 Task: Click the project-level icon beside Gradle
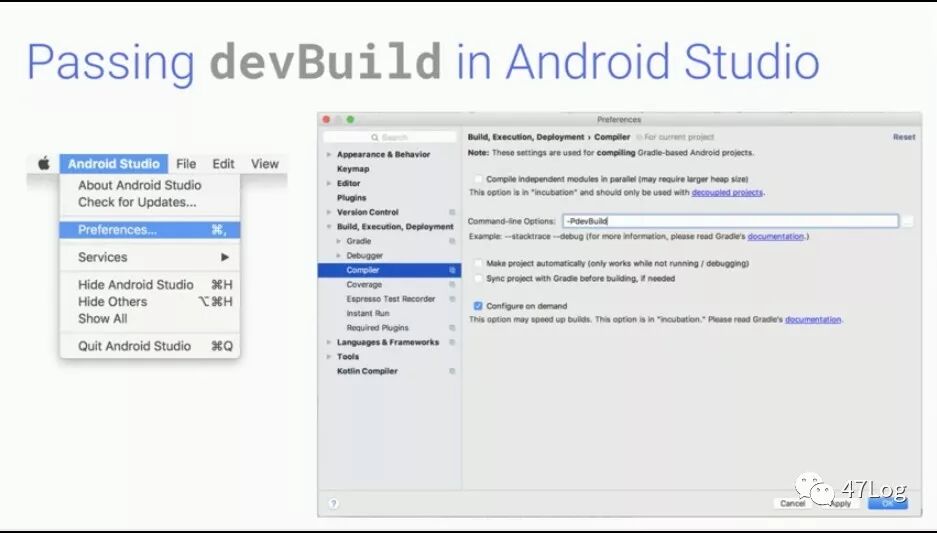pos(452,241)
